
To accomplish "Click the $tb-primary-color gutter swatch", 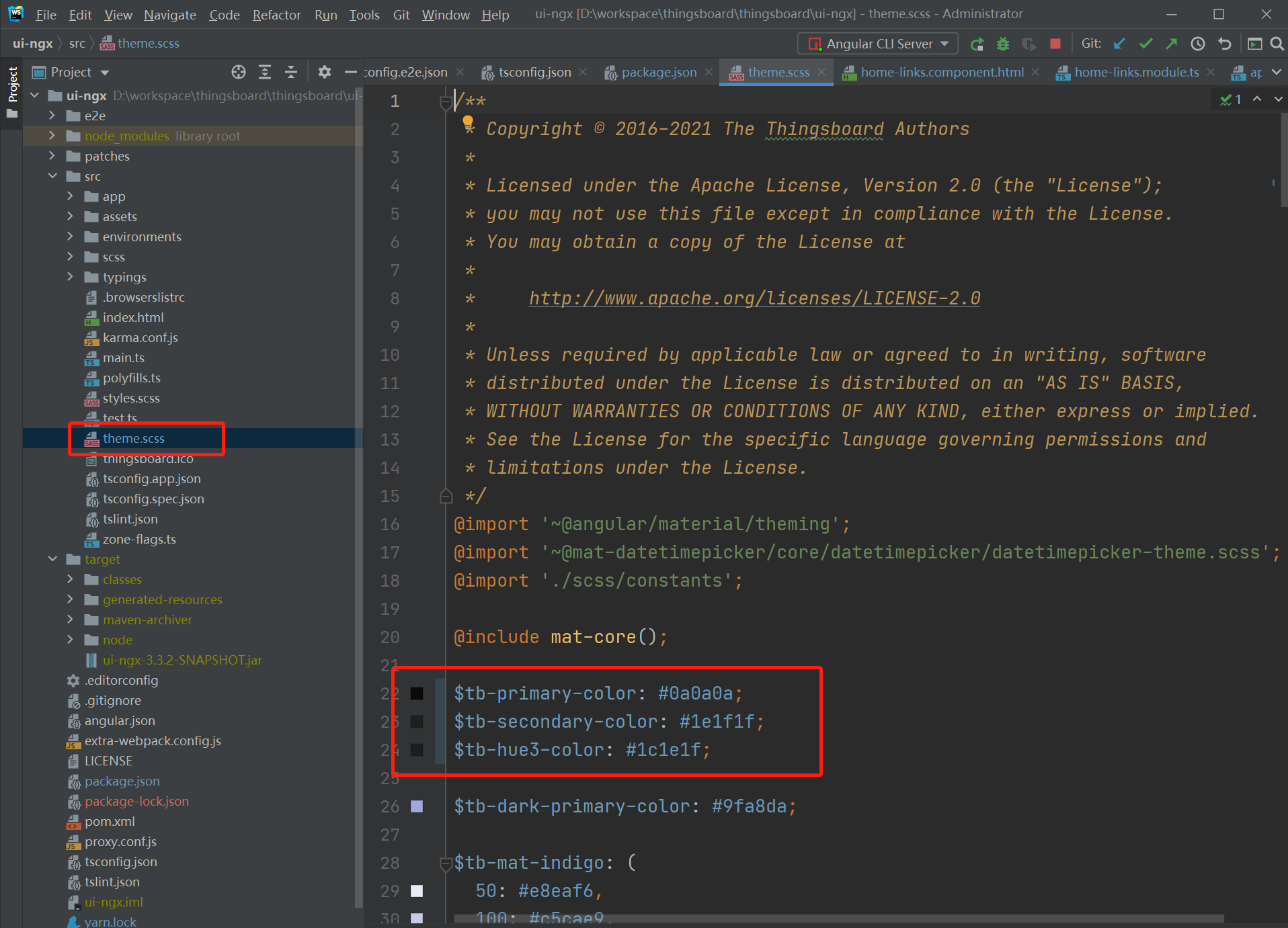I will coord(417,693).
